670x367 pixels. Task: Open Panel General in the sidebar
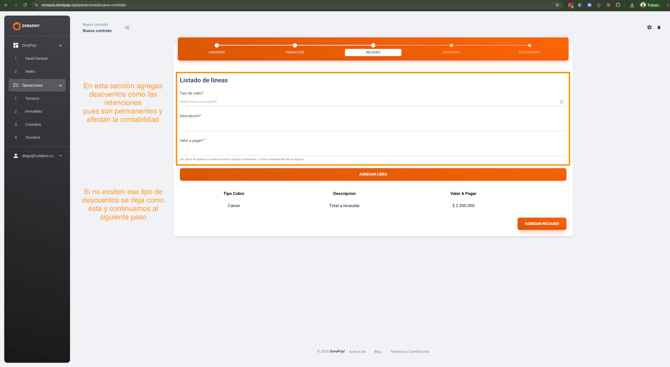(36, 59)
